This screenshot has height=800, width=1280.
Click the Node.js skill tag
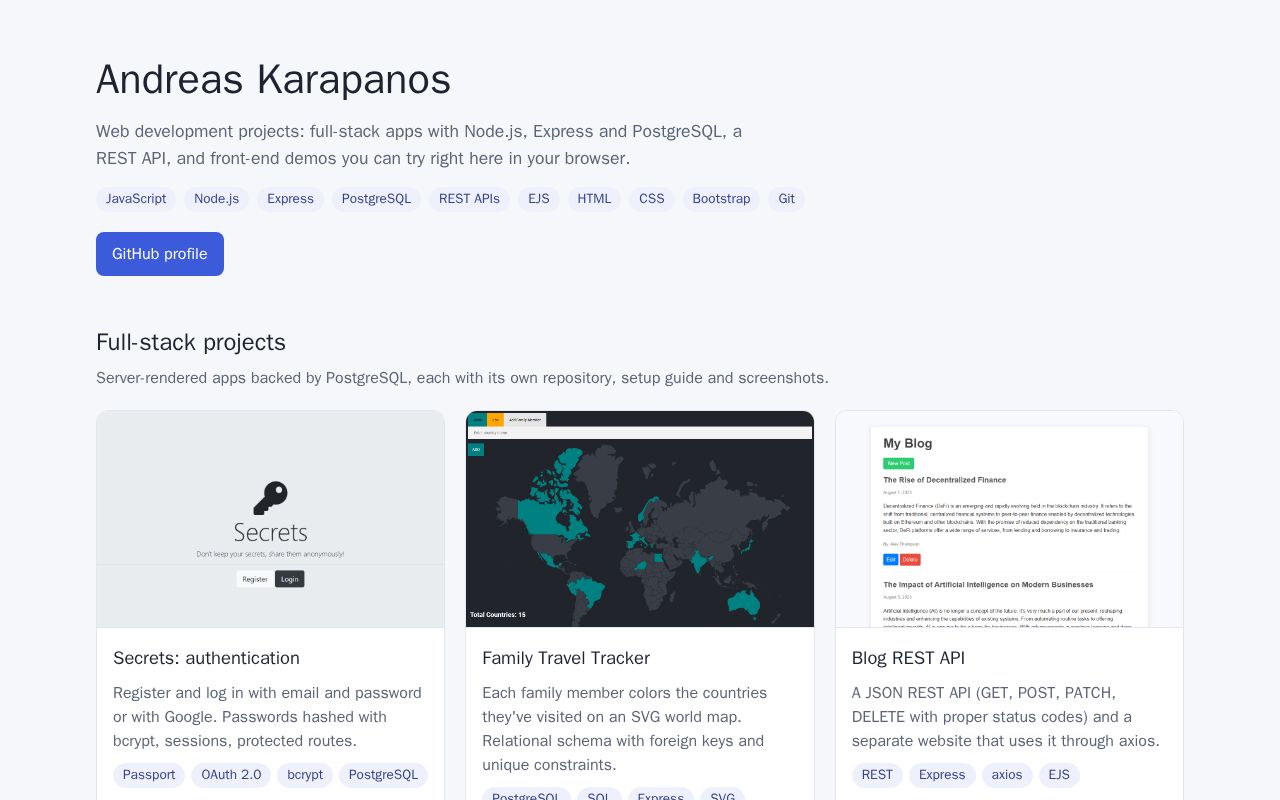tap(216, 199)
